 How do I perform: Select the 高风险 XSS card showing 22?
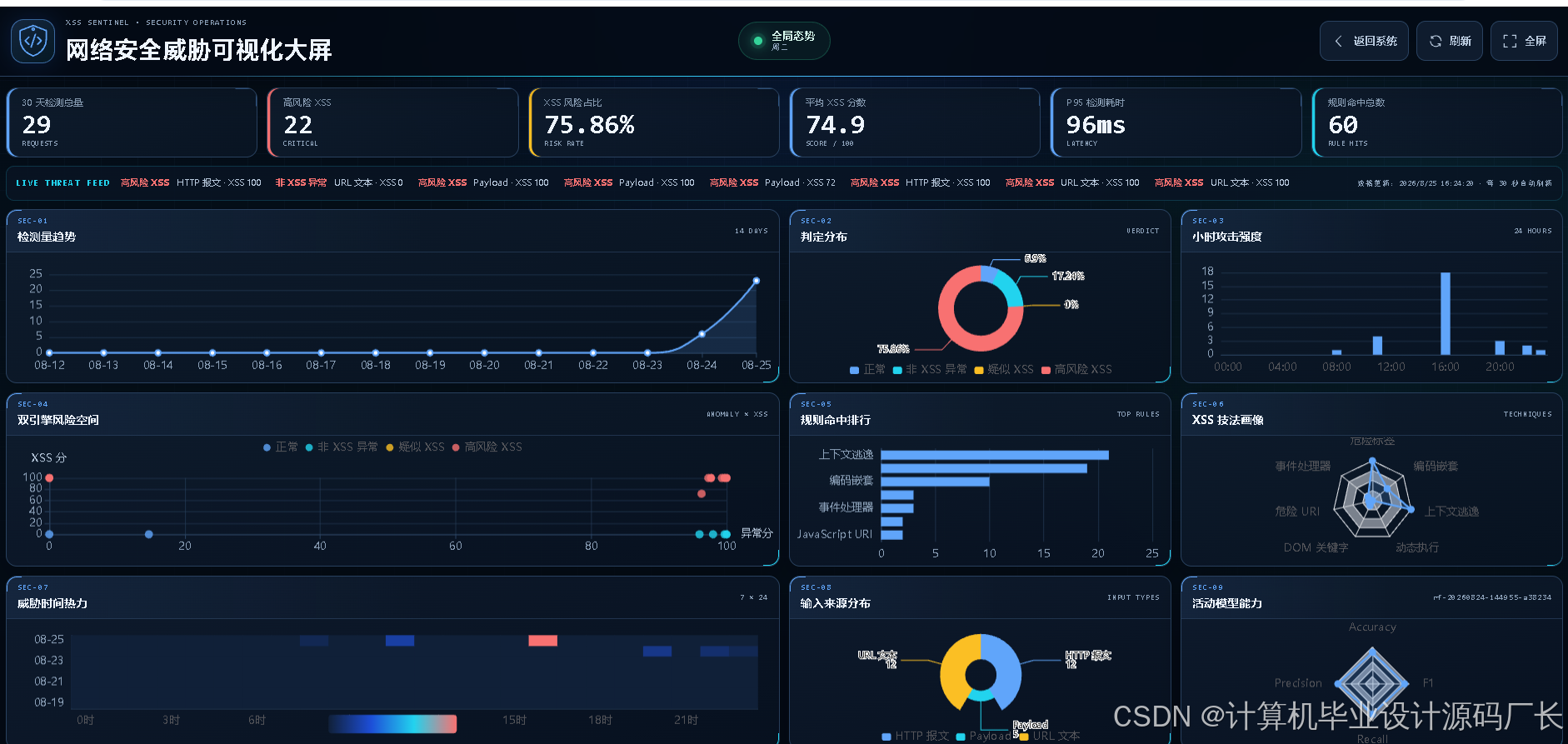[x=393, y=122]
